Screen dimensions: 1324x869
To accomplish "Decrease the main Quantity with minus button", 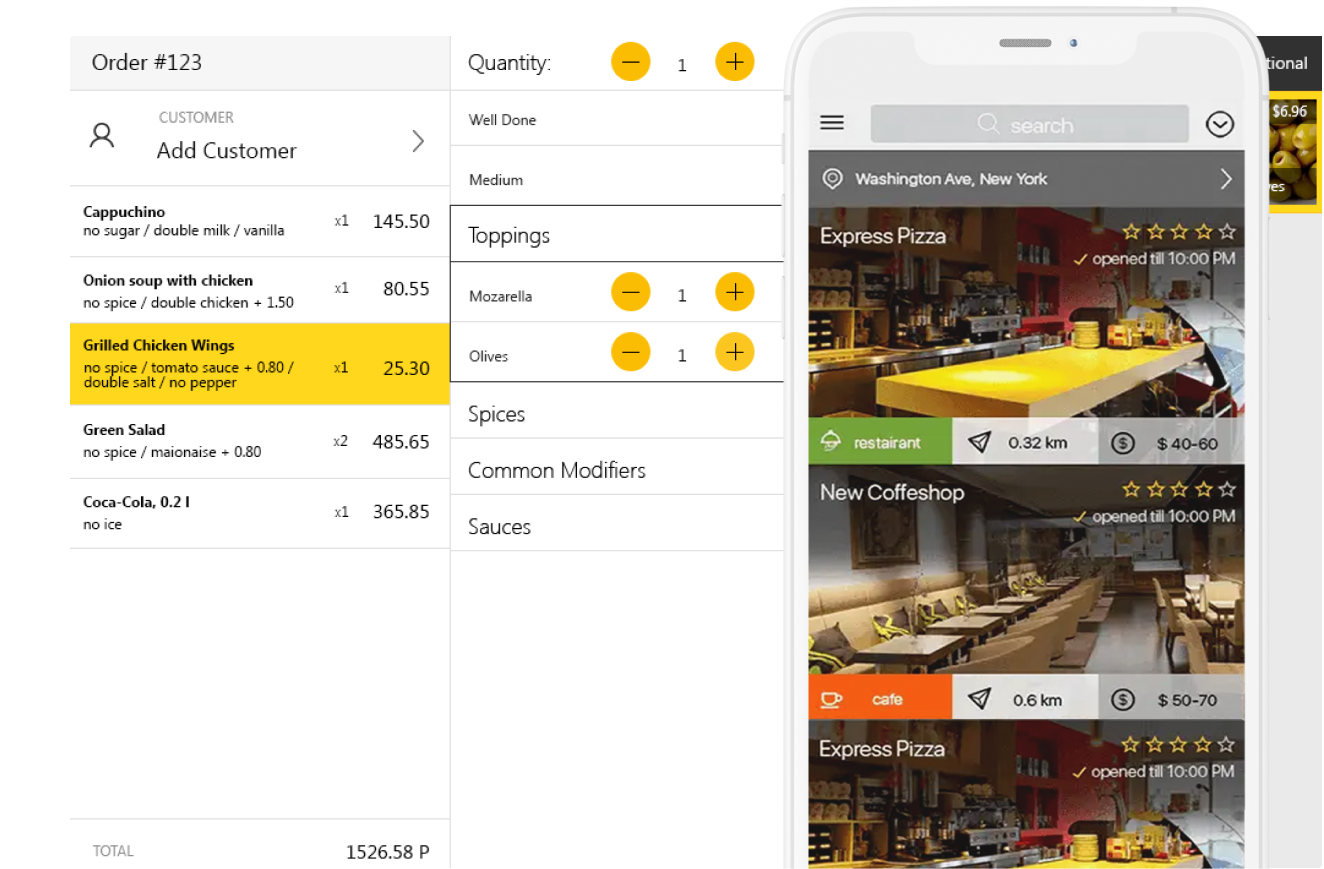I will pos(631,62).
